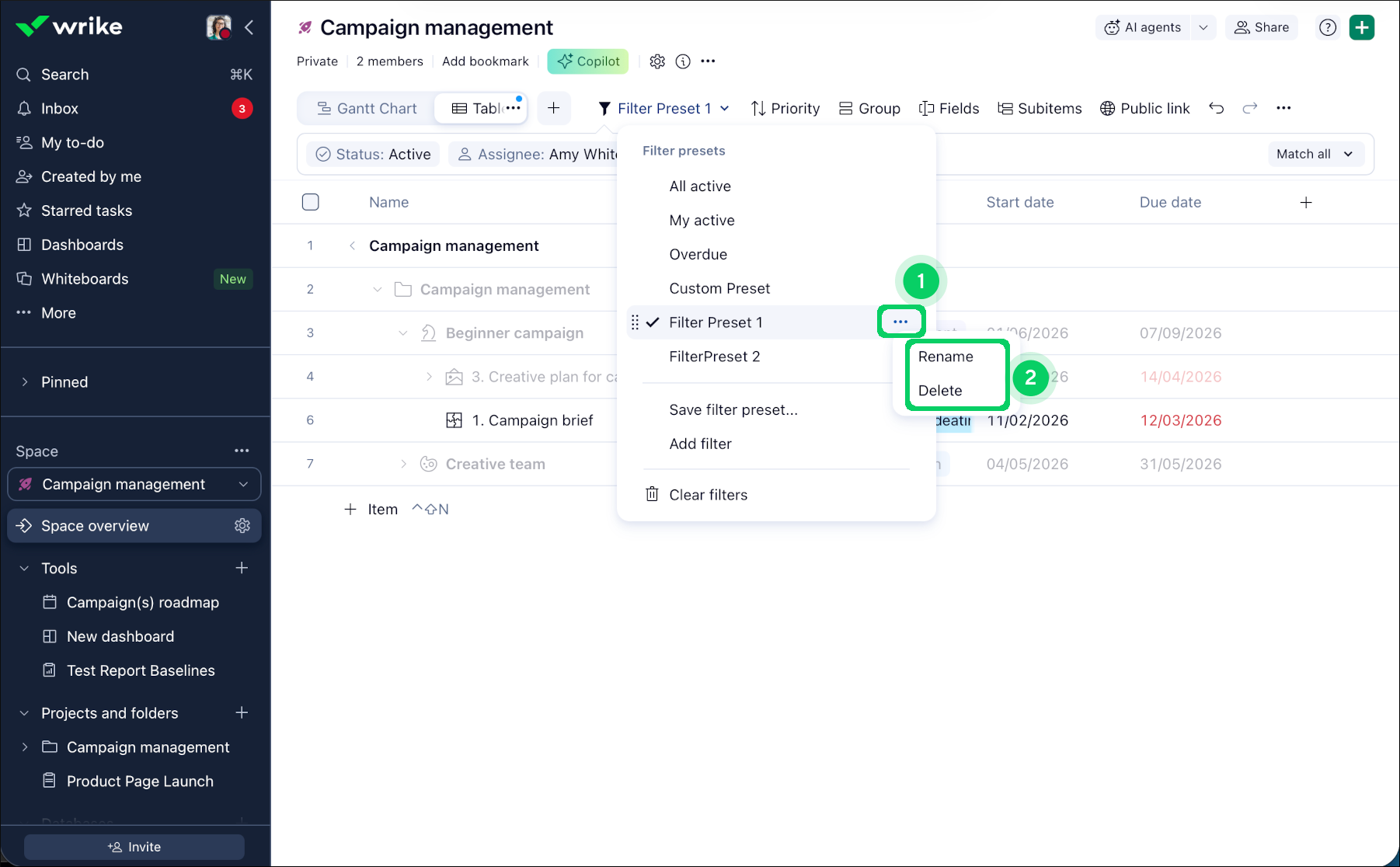
Task: Open Table view options dots
Action: coord(514,108)
